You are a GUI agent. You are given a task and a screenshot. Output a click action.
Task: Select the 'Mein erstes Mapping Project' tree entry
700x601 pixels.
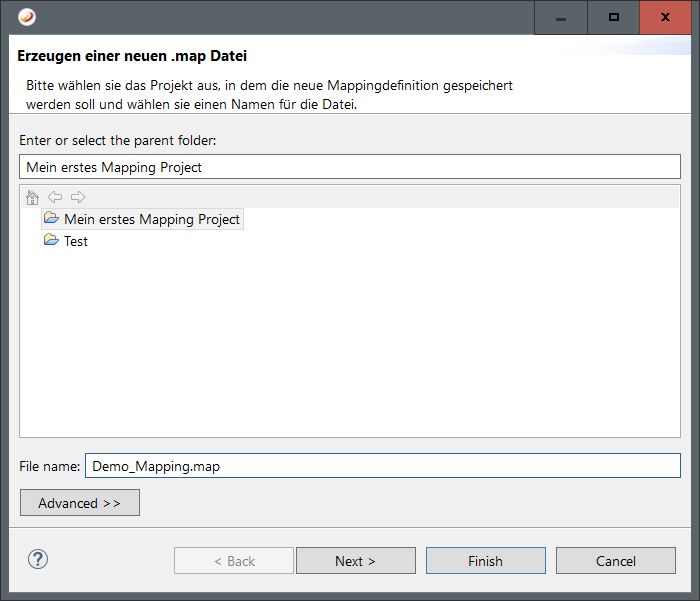click(152, 219)
